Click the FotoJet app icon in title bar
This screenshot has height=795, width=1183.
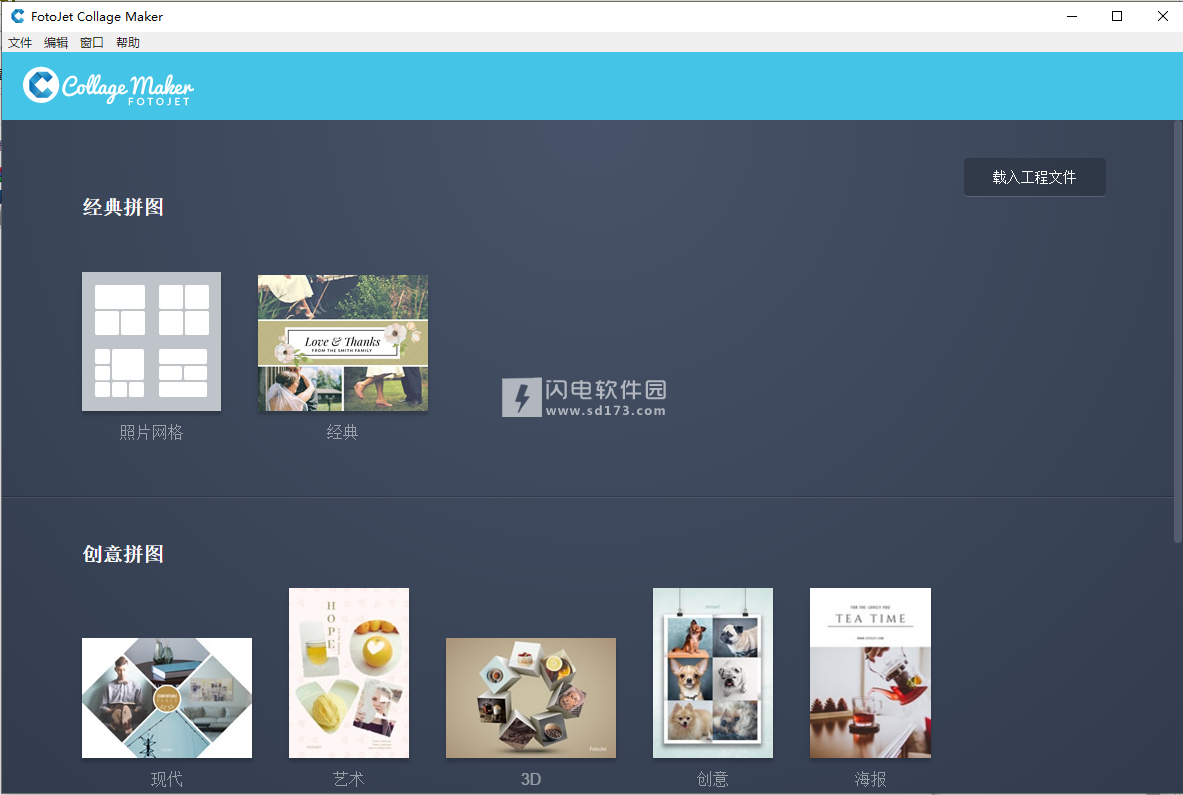[x=17, y=16]
